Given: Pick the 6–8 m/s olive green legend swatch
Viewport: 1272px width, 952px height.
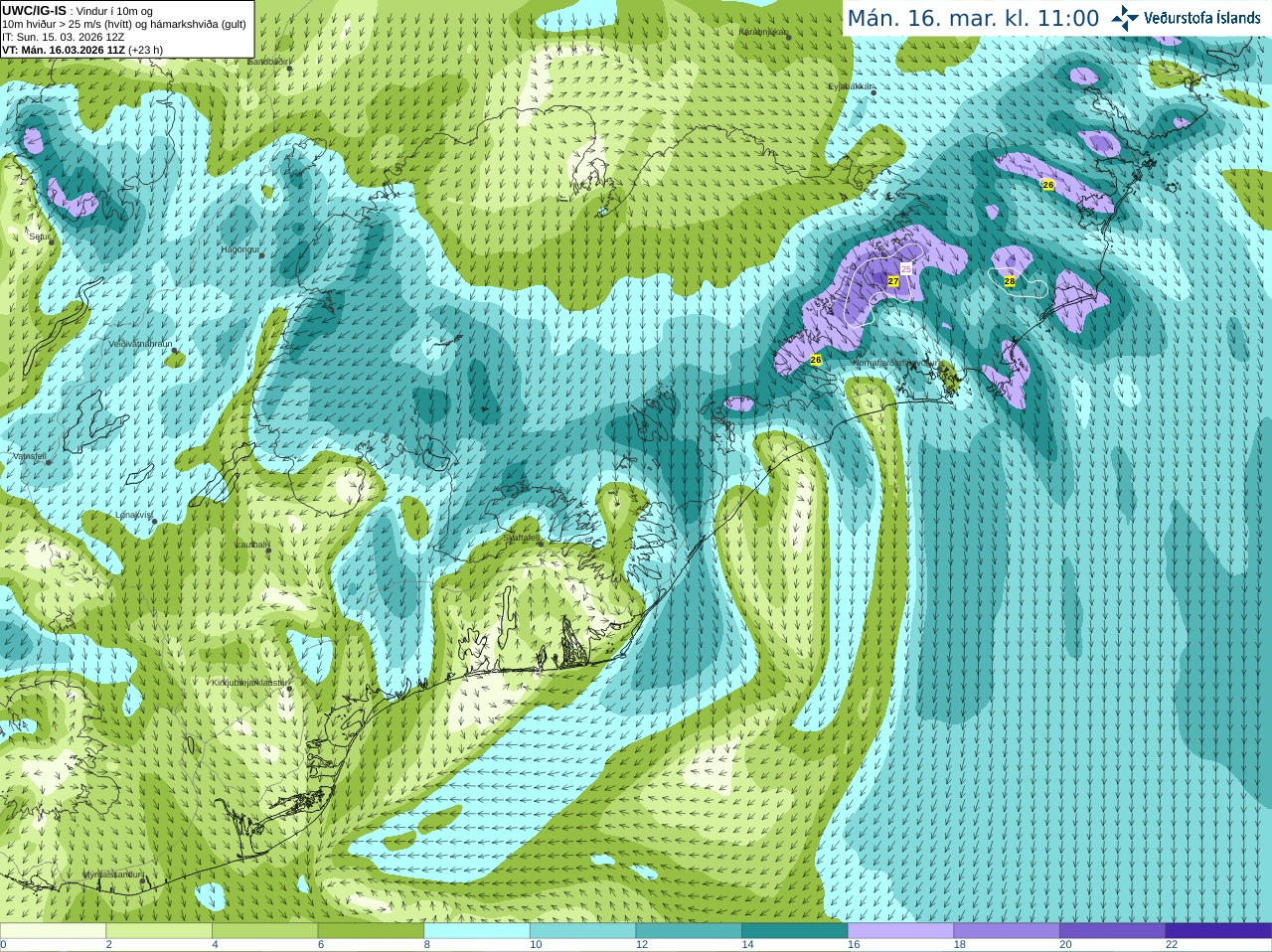Looking at the screenshot, I should (371, 931).
